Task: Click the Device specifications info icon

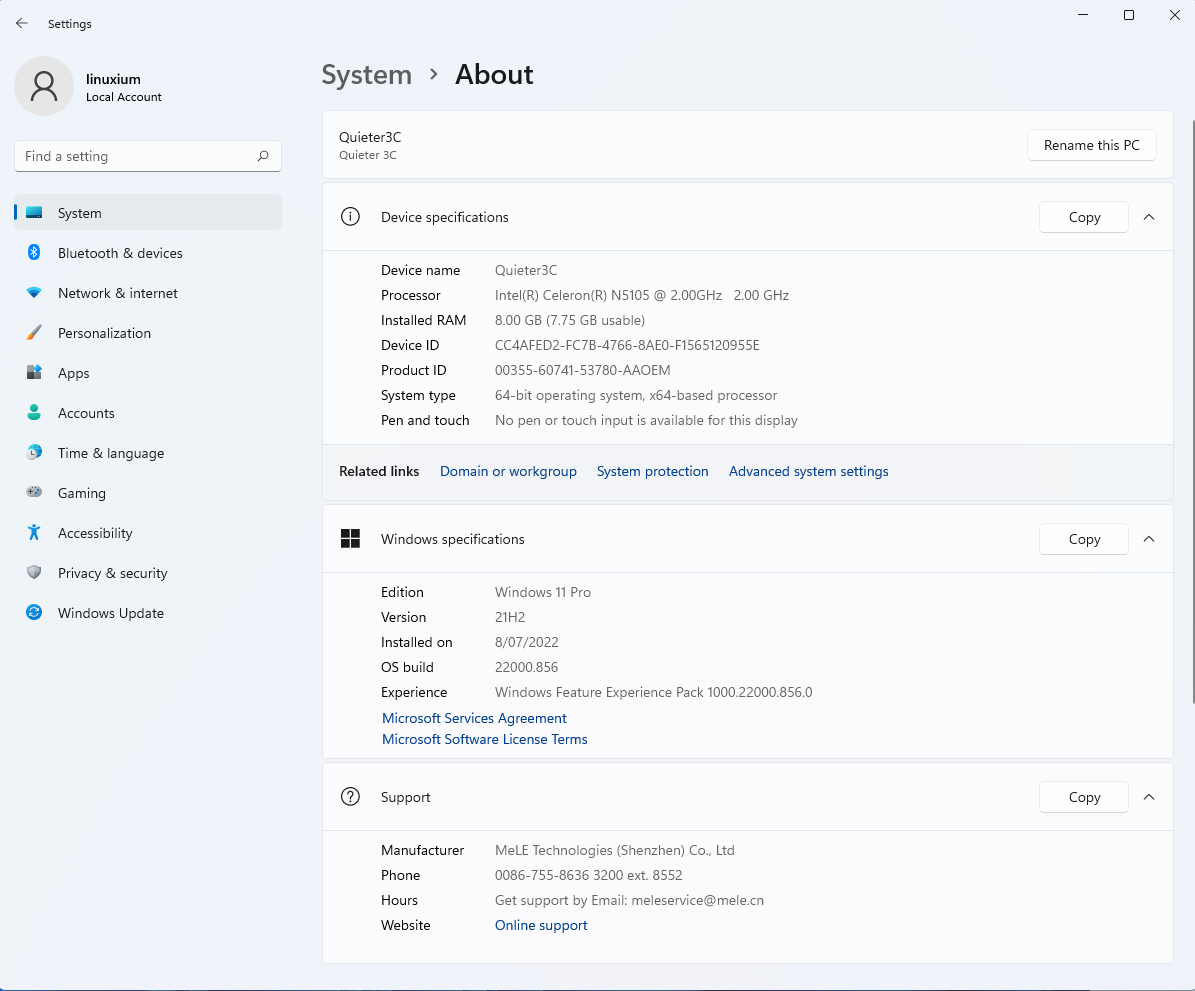Action: pyautogui.click(x=351, y=217)
